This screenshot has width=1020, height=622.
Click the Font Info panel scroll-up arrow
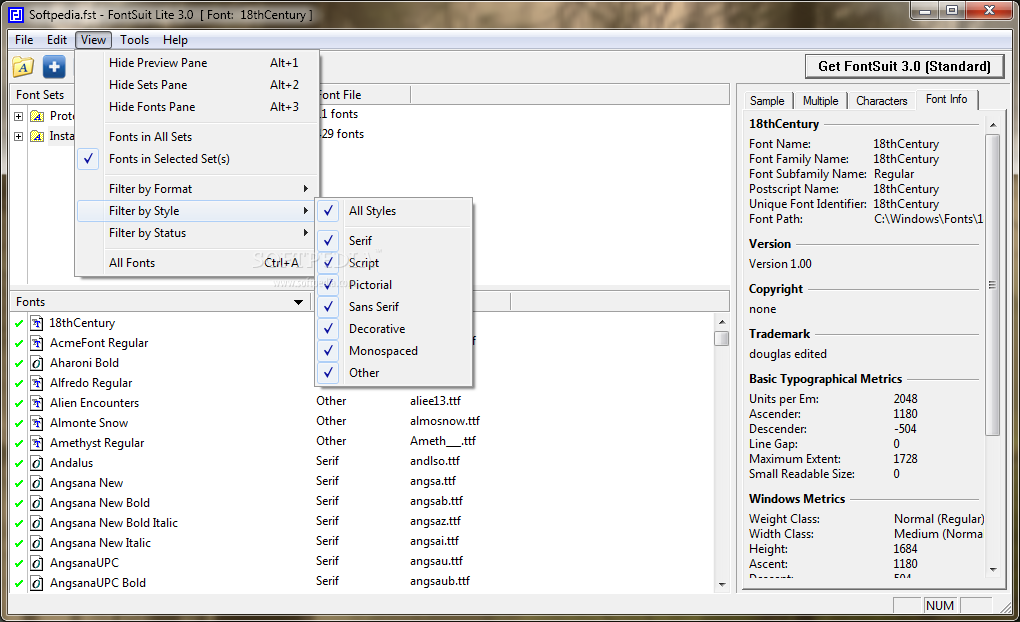(993, 125)
